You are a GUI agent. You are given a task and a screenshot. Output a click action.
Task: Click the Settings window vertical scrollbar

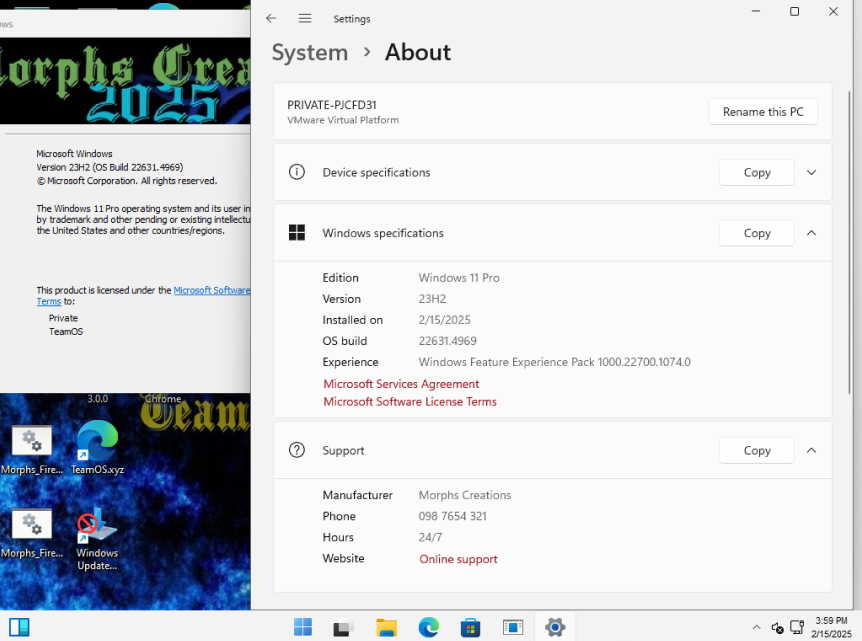[x=850, y=242]
